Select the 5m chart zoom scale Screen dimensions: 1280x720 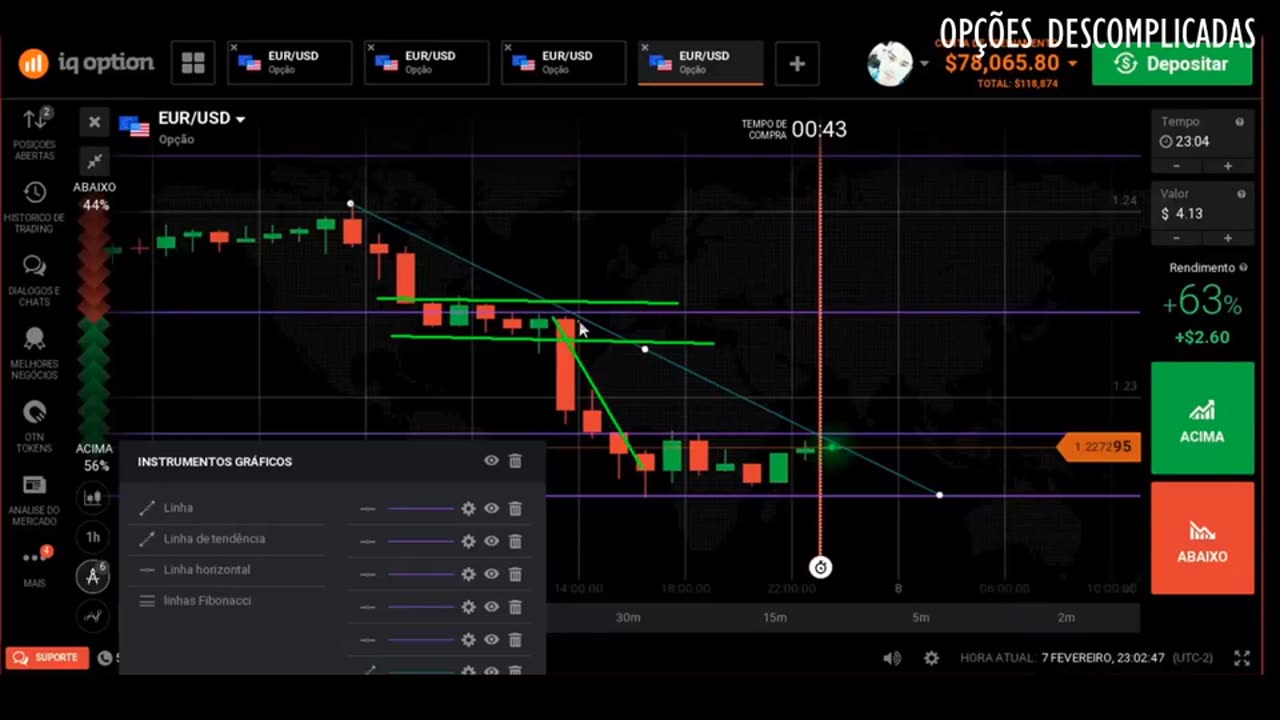[x=921, y=617]
